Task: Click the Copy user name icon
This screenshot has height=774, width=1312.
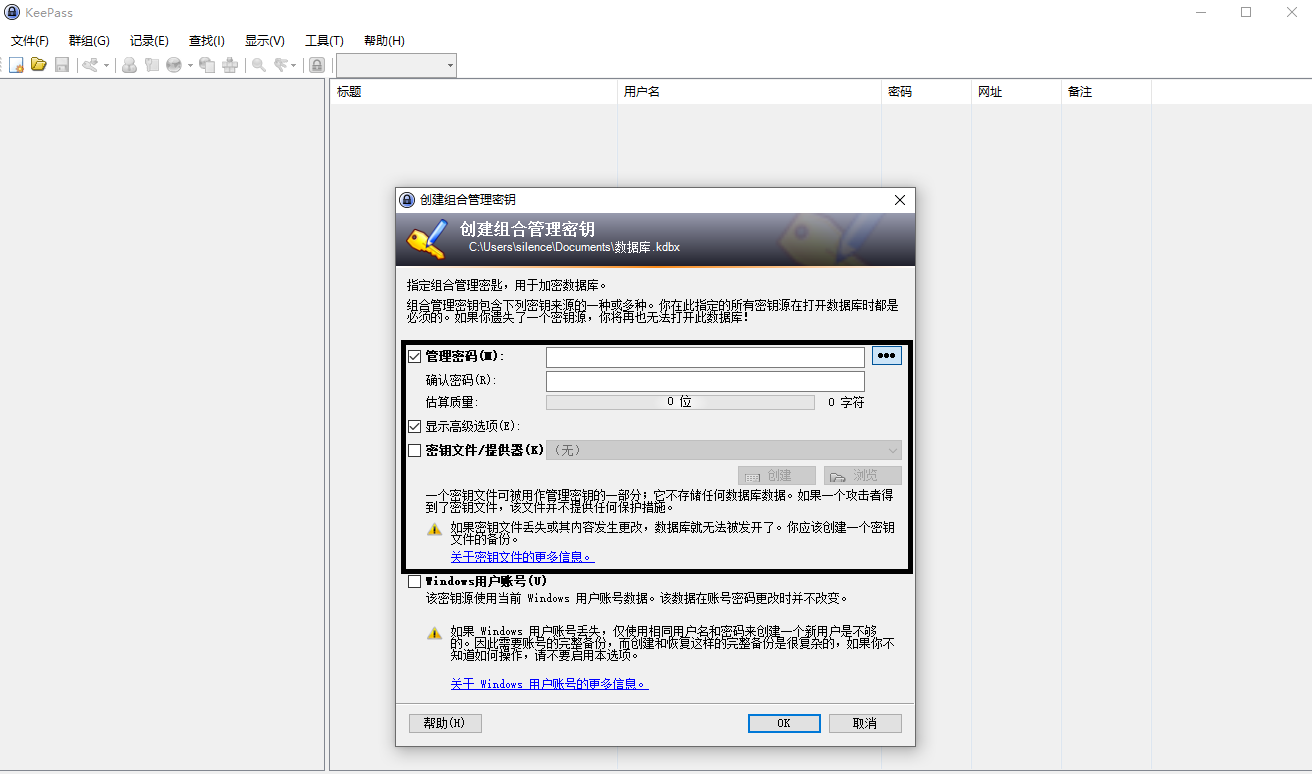Action: click(129, 65)
